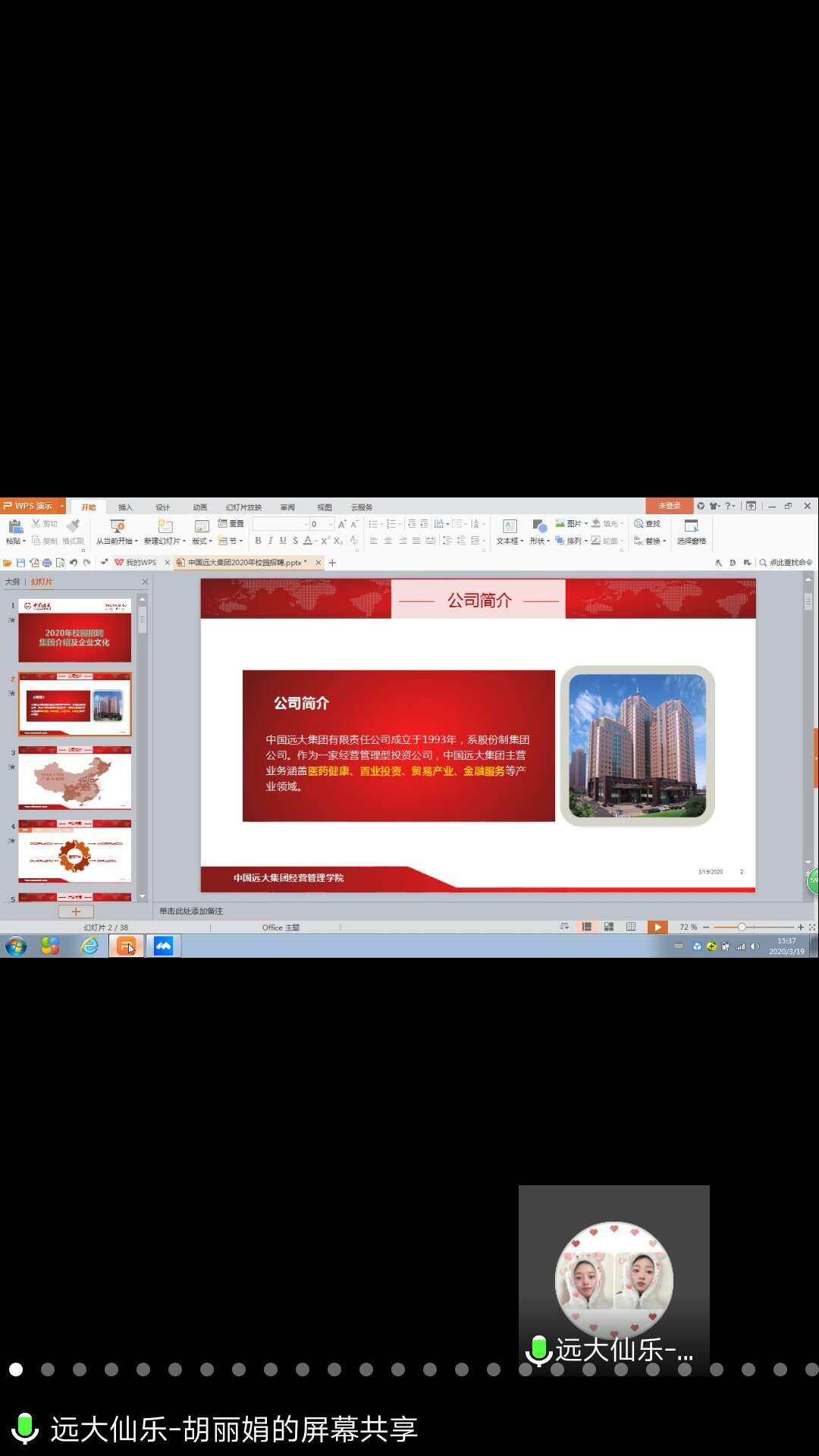Click the add slide plus button below thumbnails
This screenshot has width=819, height=1456.
76,912
